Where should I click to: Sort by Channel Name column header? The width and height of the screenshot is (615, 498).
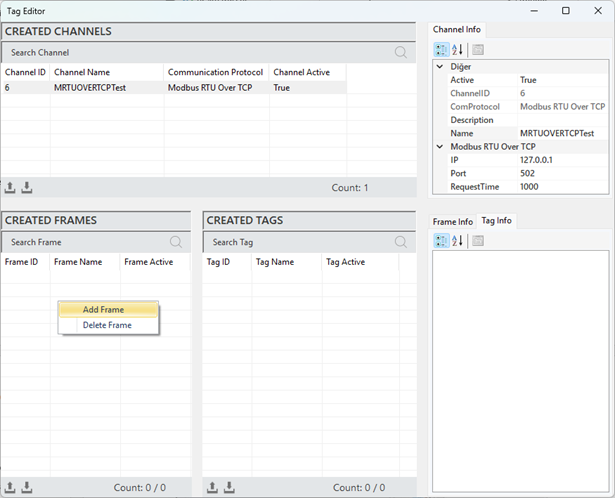[x=106, y=72]
